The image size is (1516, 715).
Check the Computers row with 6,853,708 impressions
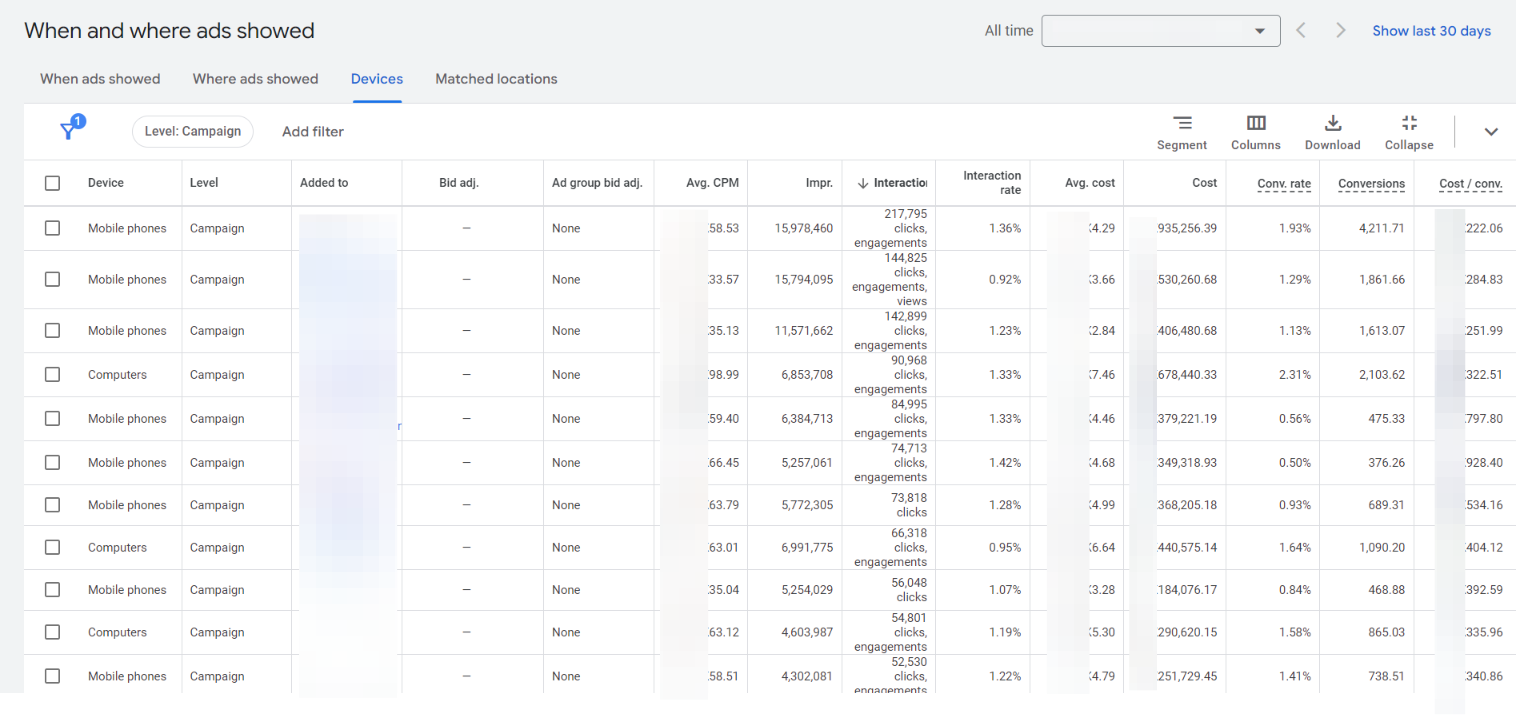pyautogui.click(x=52, y=374)
